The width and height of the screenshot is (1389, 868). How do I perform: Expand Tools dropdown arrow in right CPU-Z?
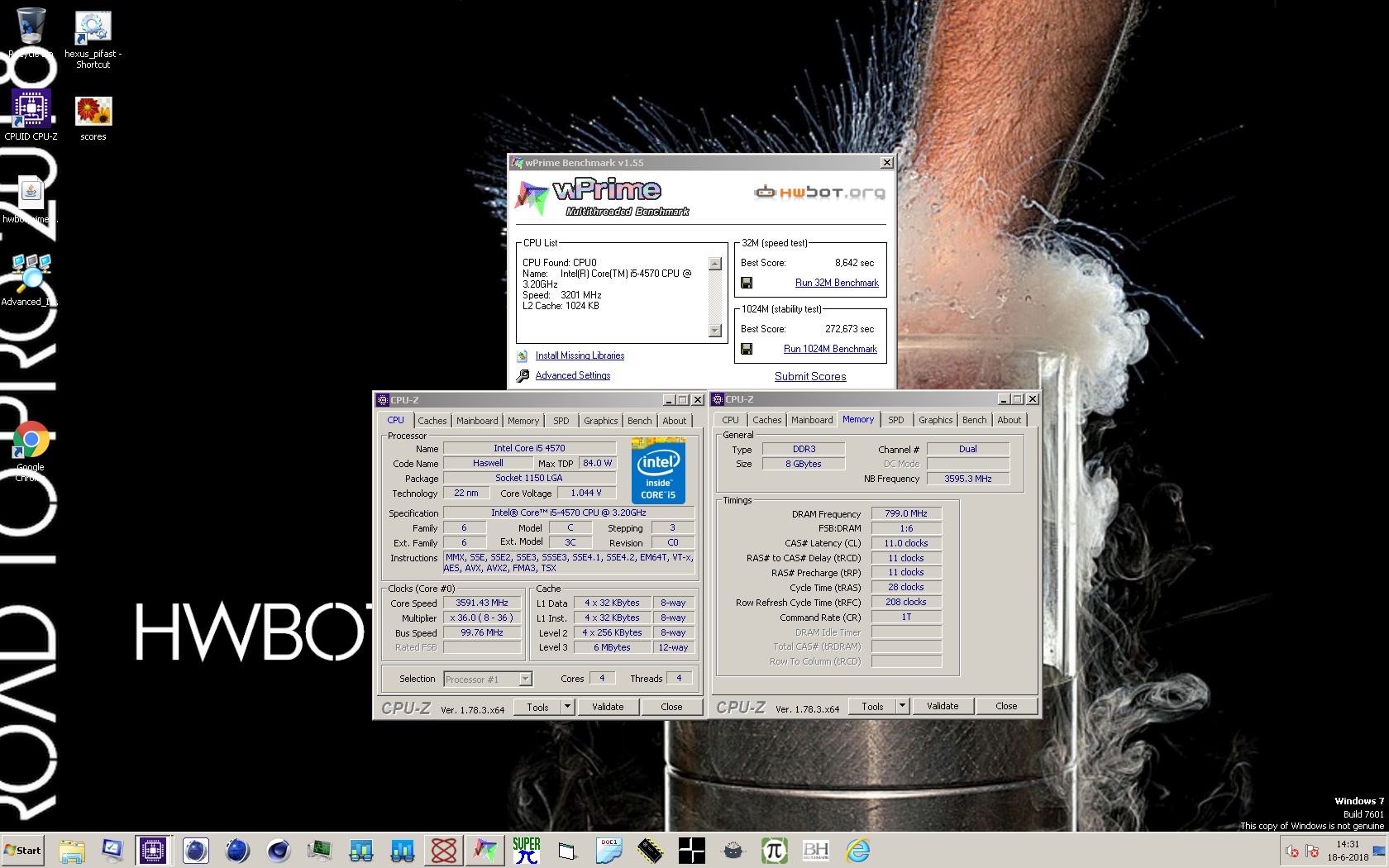[903, 706]
